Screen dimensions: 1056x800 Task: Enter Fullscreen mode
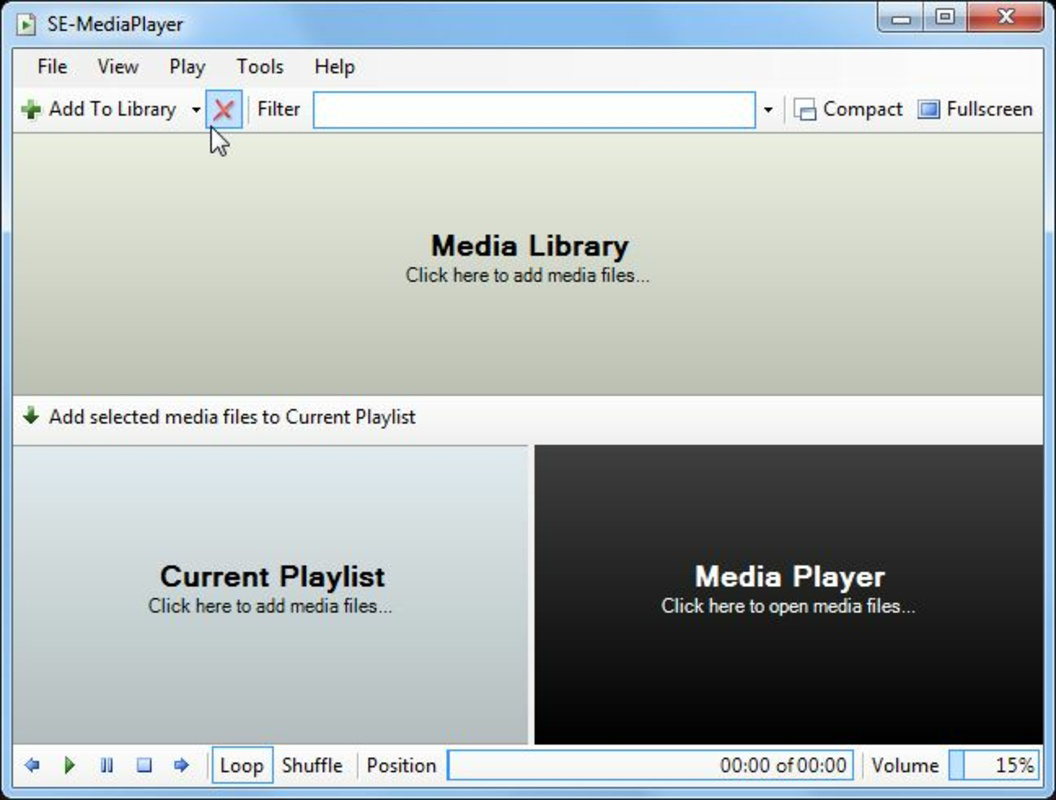pos(974,108)
